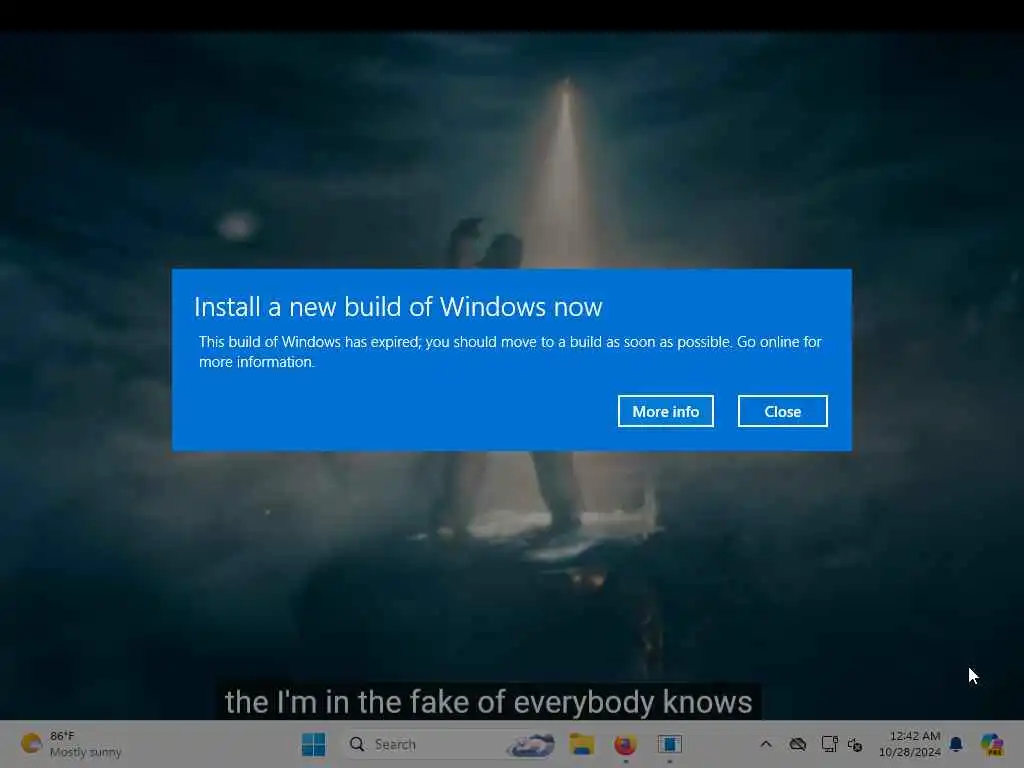This screenshot has width=1024, height=768.
Task: Open the Windows Start menu
Action: pyautogui.click(x=313, y=744)
